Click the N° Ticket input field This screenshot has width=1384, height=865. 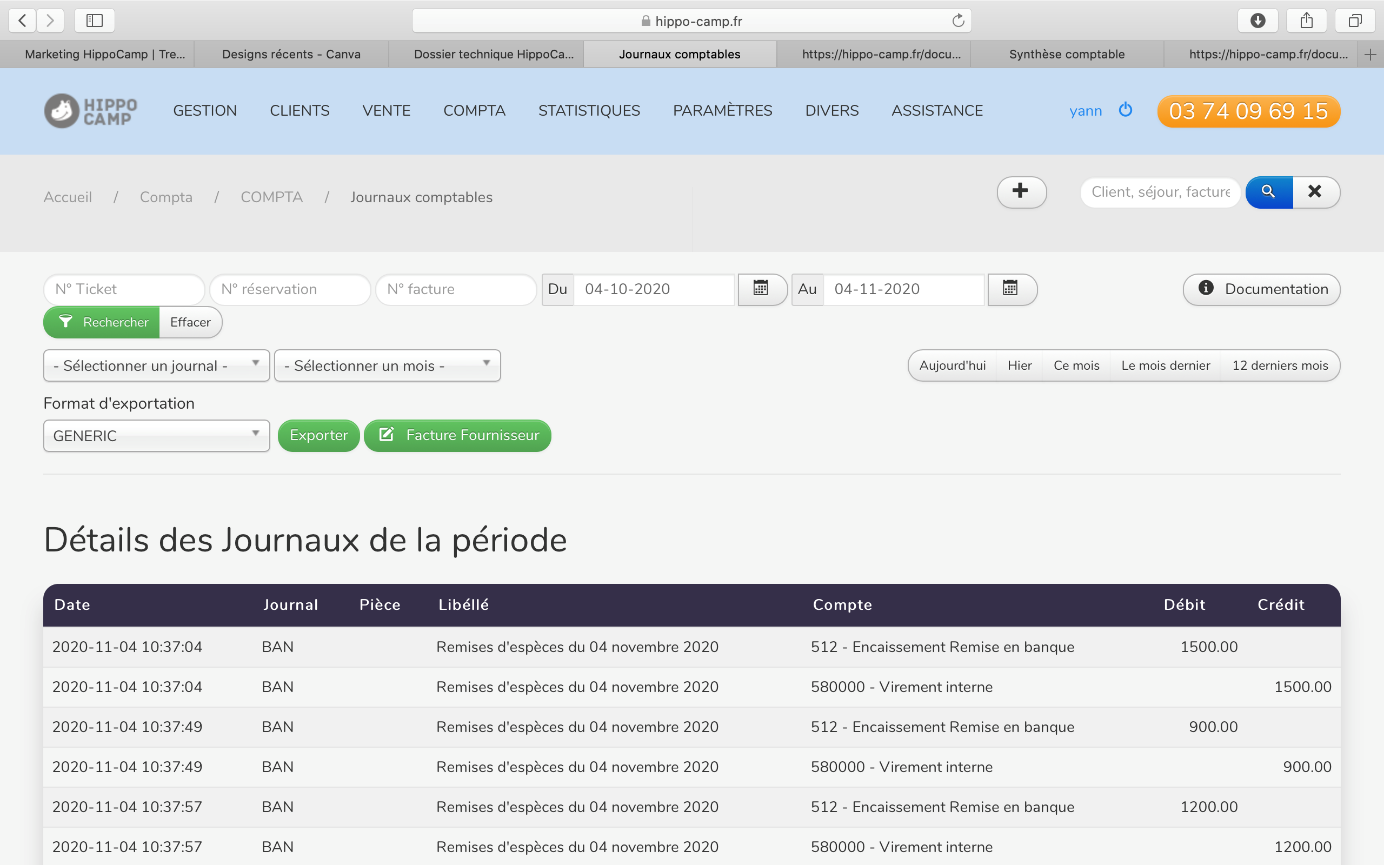tap(124, 289)
